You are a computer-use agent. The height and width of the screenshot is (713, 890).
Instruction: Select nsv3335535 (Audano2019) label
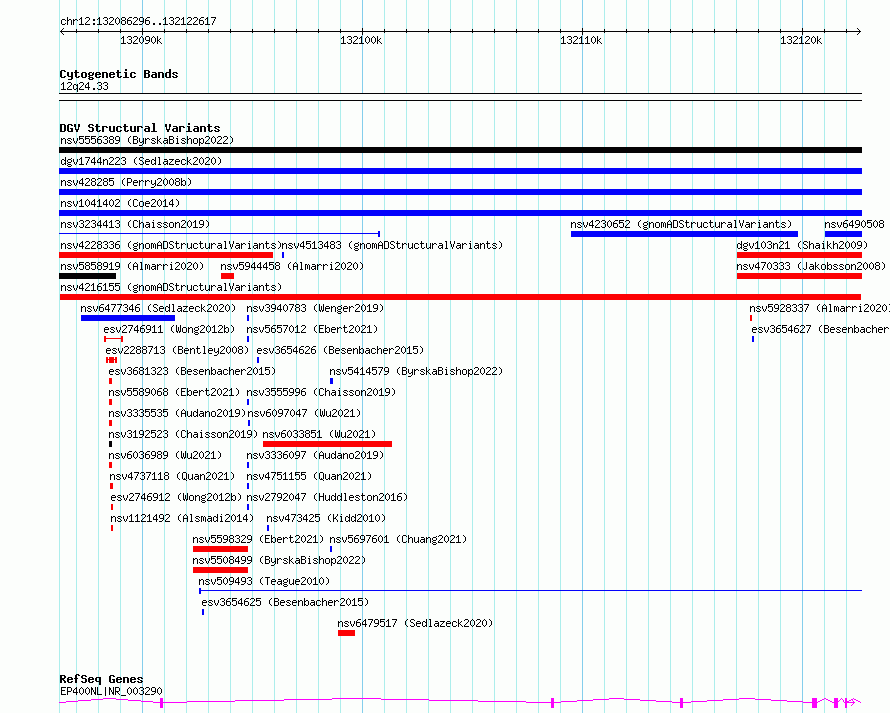(177, 413)
